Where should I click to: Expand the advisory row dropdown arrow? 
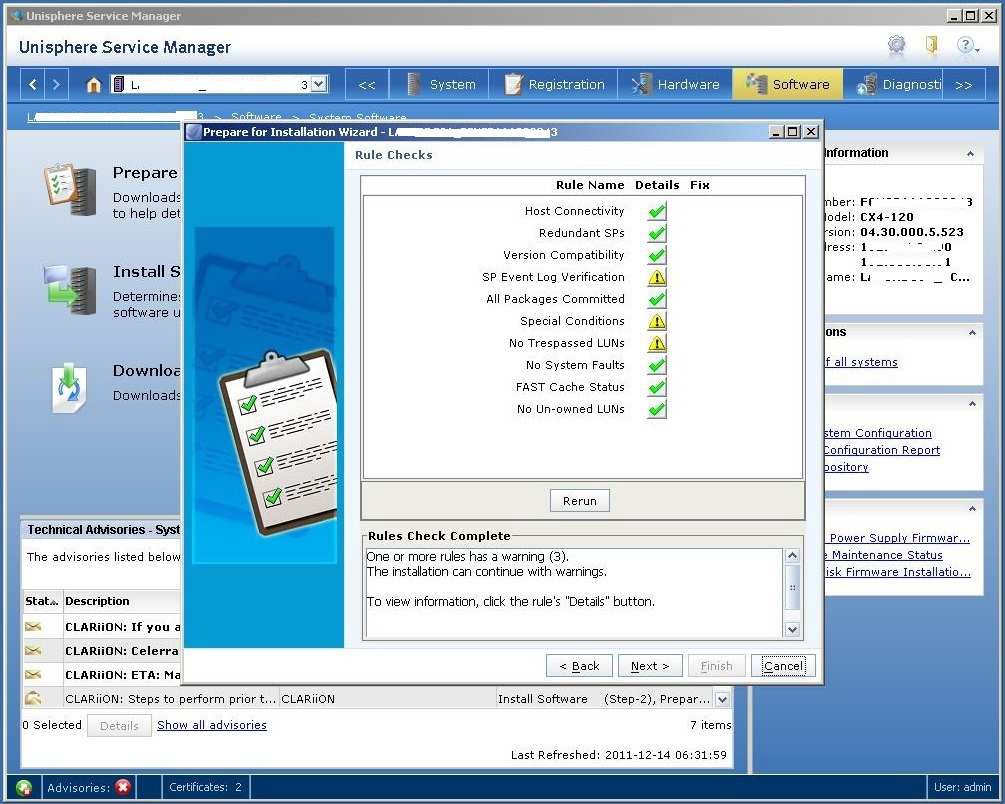point(722,699)
